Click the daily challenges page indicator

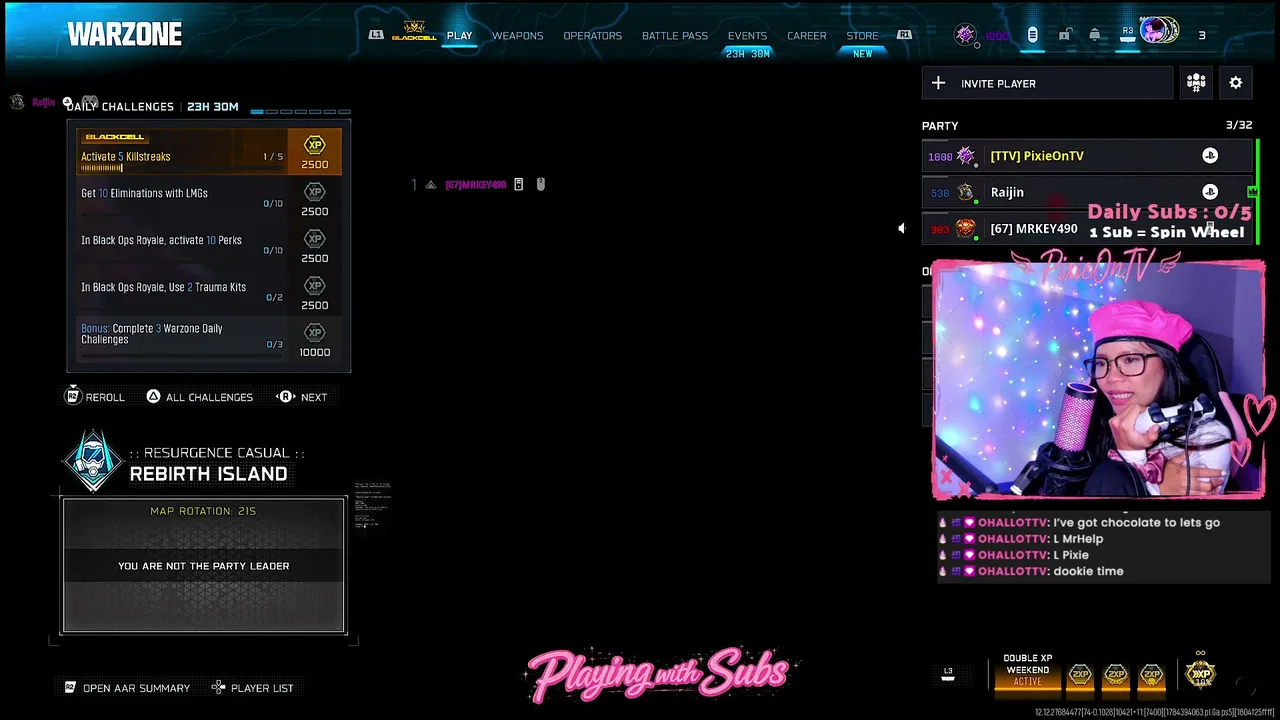[x=300, y=111]
